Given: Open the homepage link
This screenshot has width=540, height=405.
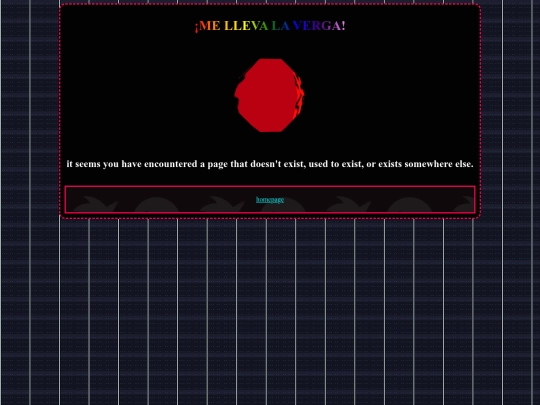Looking at the screenshot, I should point(270,200).
